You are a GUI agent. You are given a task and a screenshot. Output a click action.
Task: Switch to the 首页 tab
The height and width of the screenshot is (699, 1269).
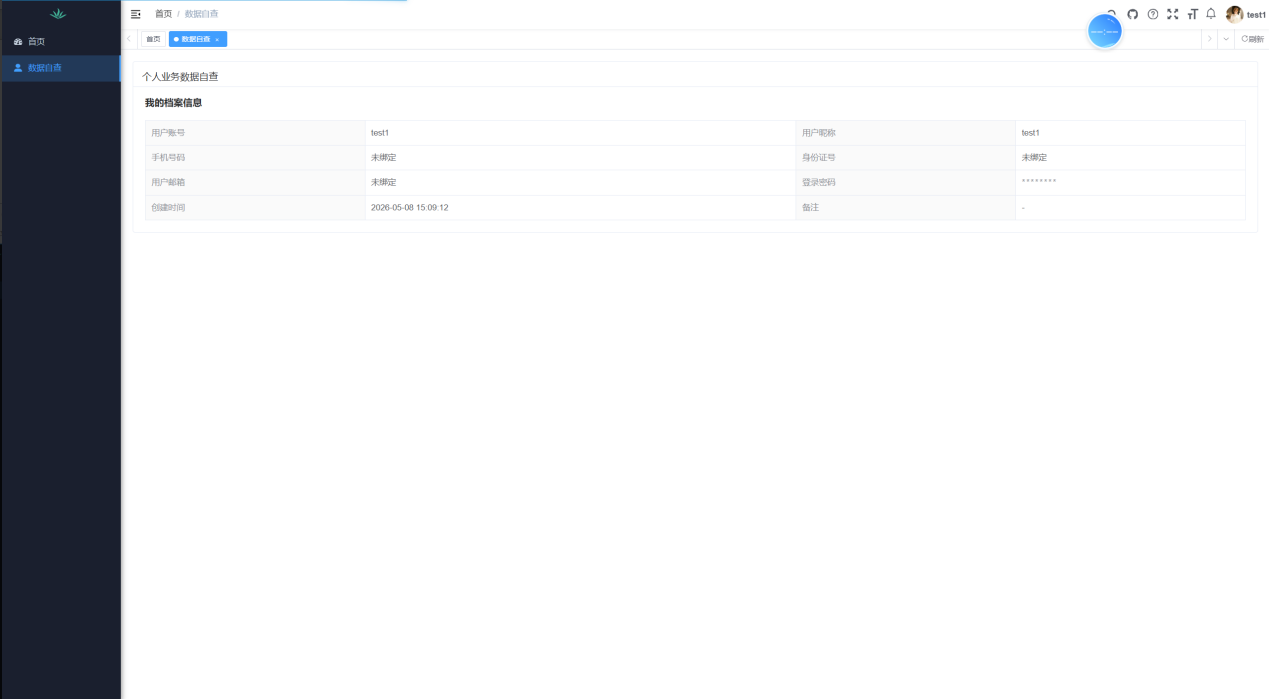tap(153, 39)
